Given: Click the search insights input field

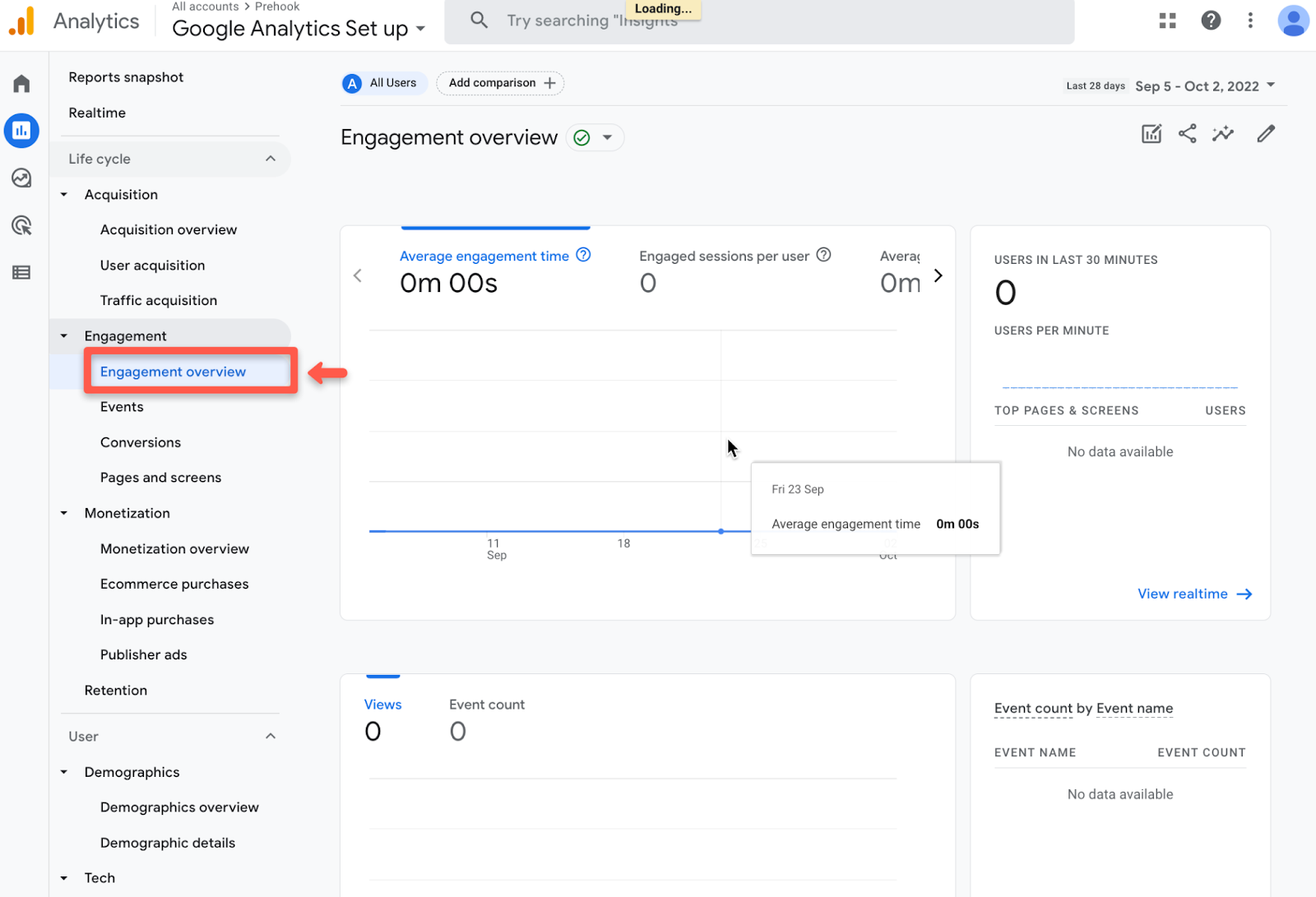Looking at the screenshot, I should [x=759, y=21].
